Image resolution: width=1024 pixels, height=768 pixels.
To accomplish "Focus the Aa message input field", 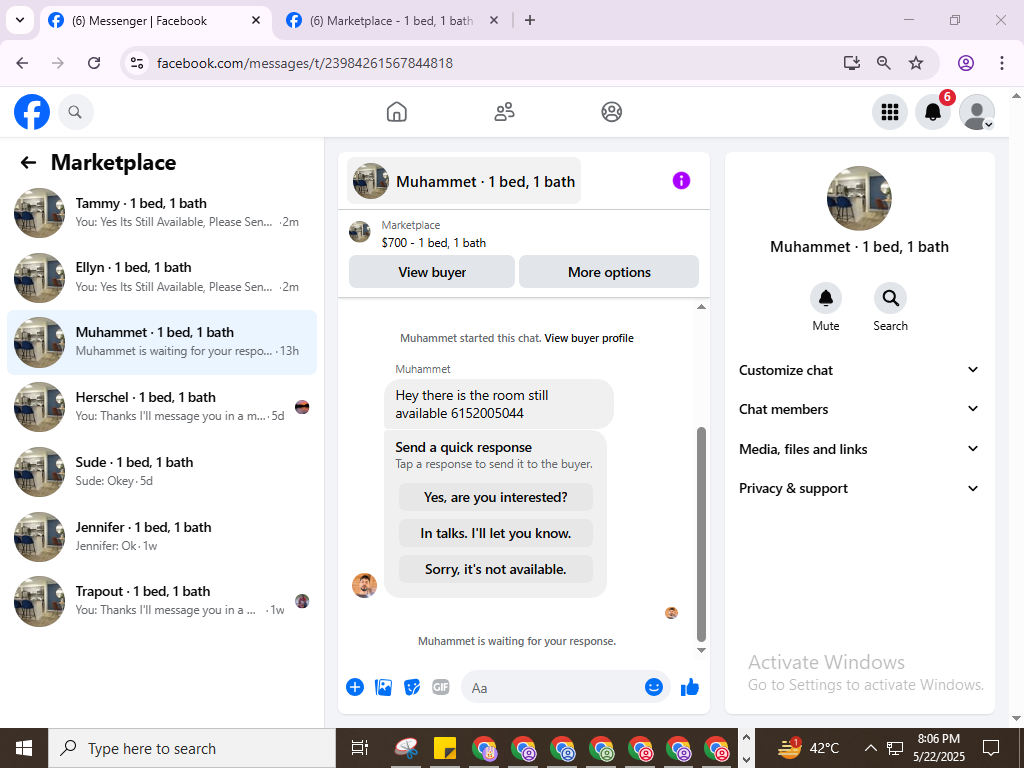I will point(555,688).
